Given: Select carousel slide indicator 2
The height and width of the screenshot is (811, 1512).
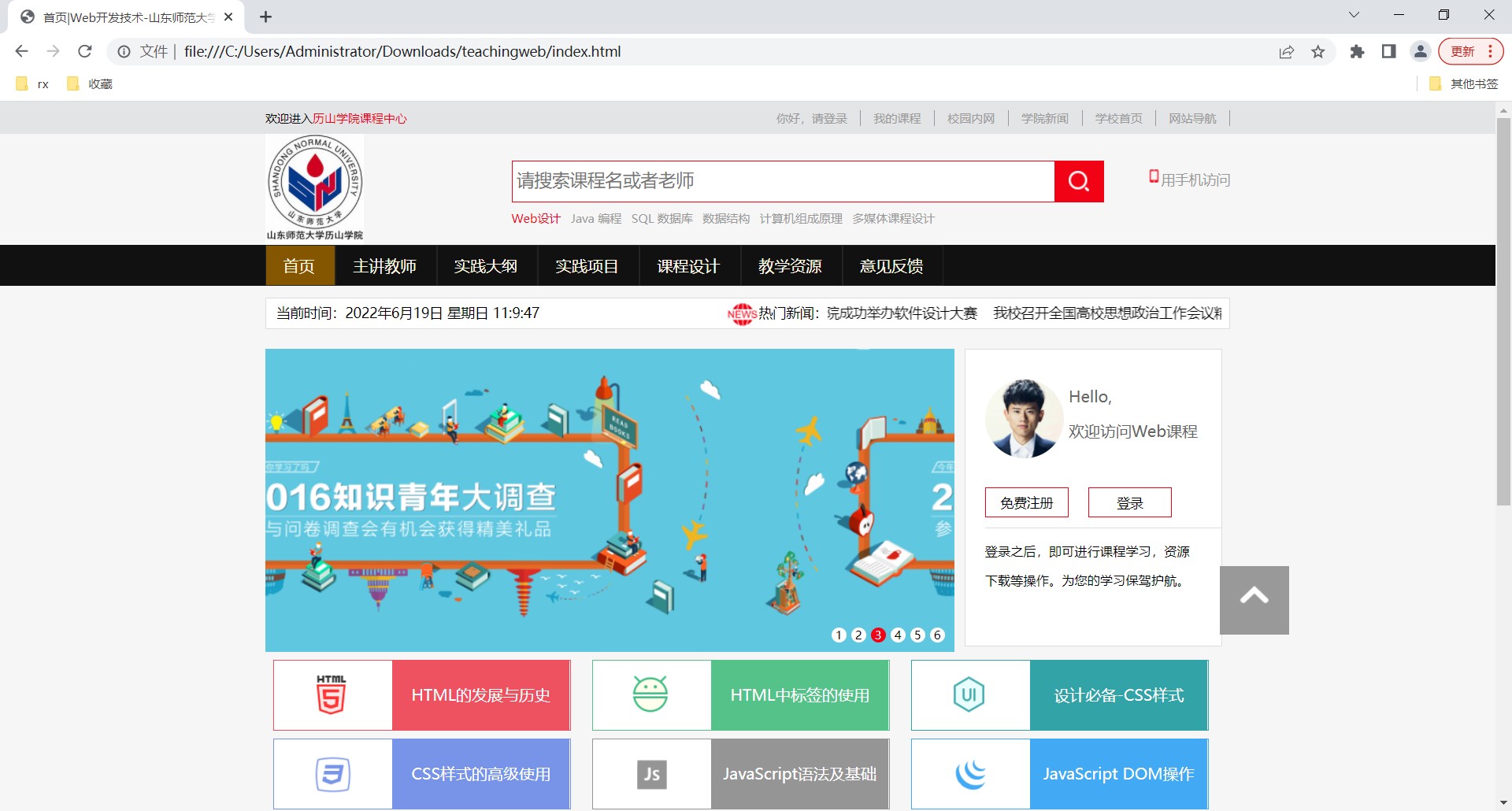Looking at the screenshot, I should (858, 635).
